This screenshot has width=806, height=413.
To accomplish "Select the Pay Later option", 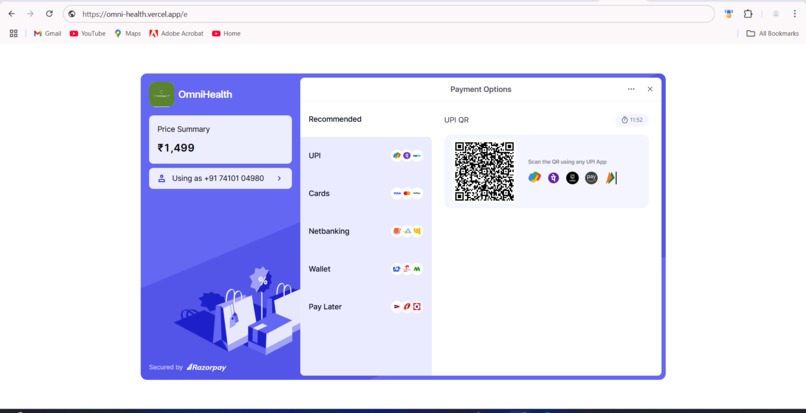I will (365, 307).
